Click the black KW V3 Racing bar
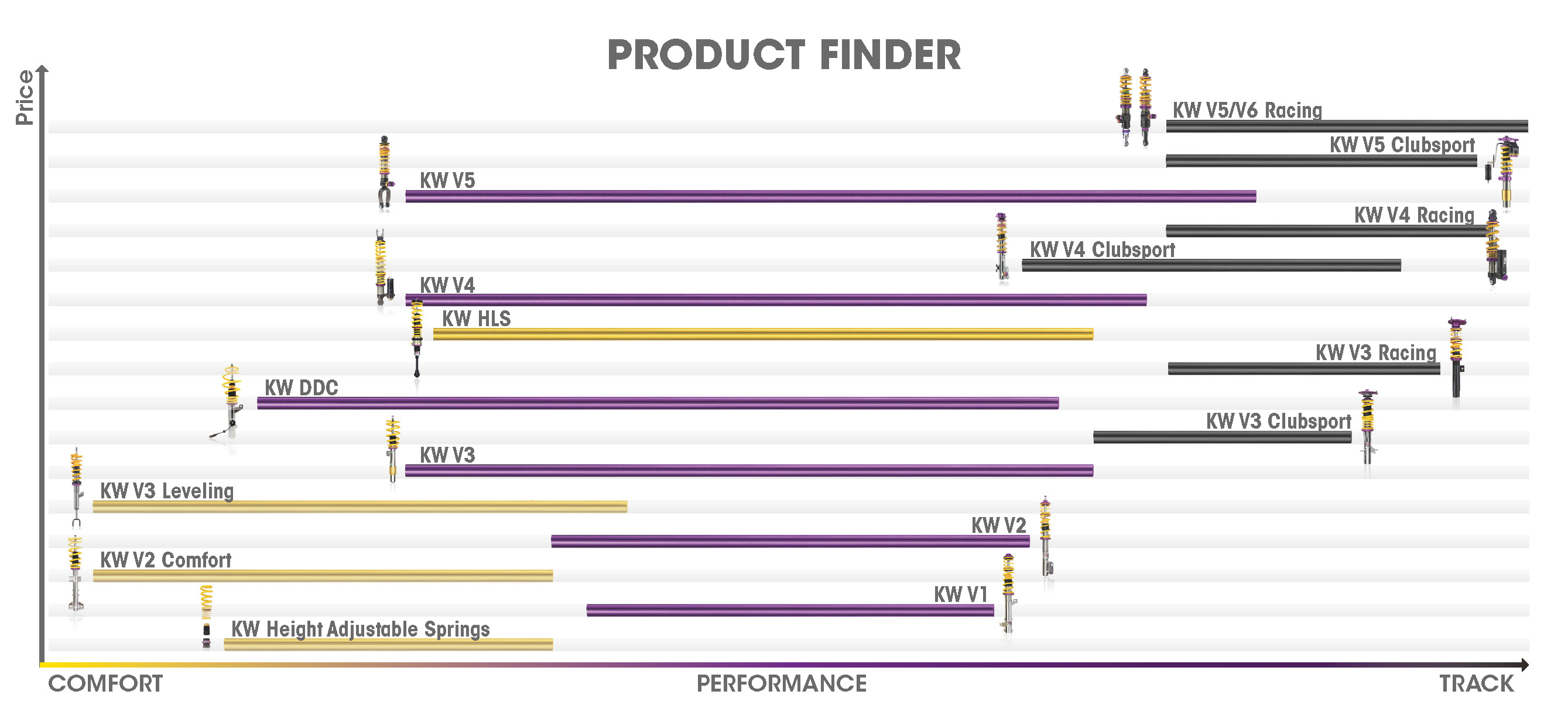 [x=1304, y=368]
